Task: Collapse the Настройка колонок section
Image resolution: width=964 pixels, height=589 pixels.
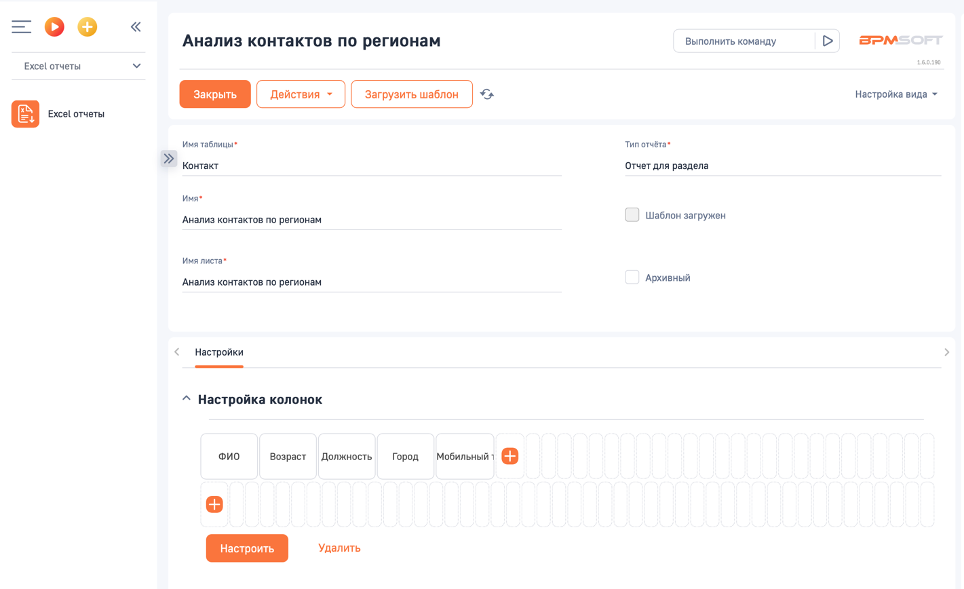Action: tap(186, 399)
